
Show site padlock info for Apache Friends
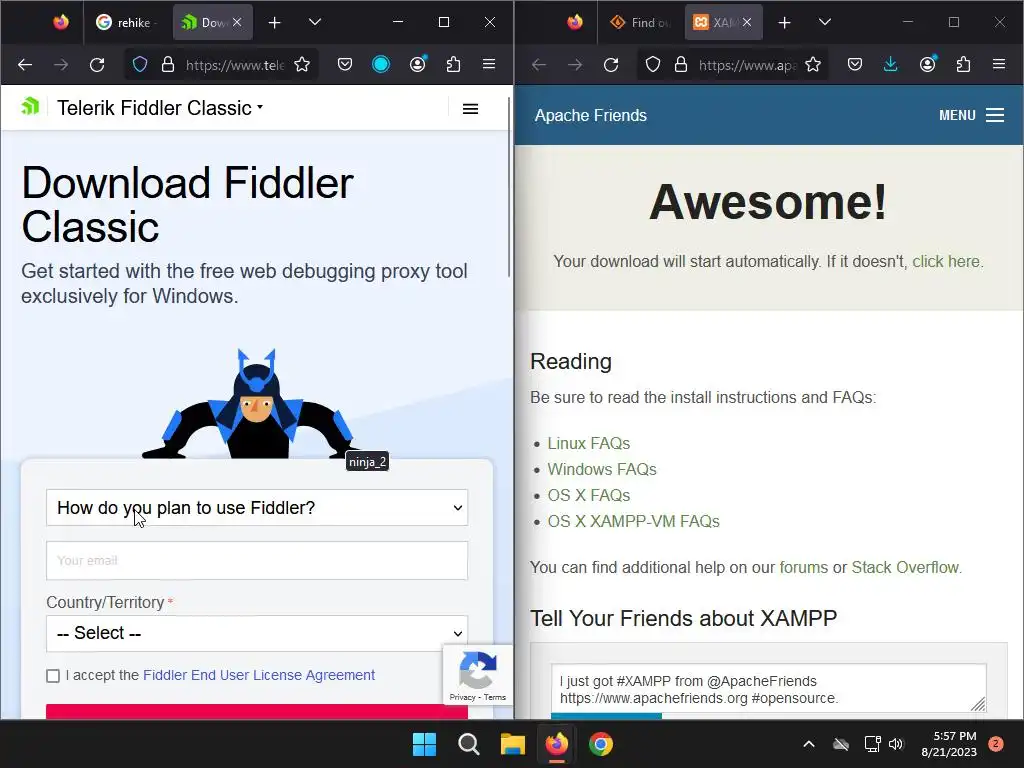[x=681, y=65]
